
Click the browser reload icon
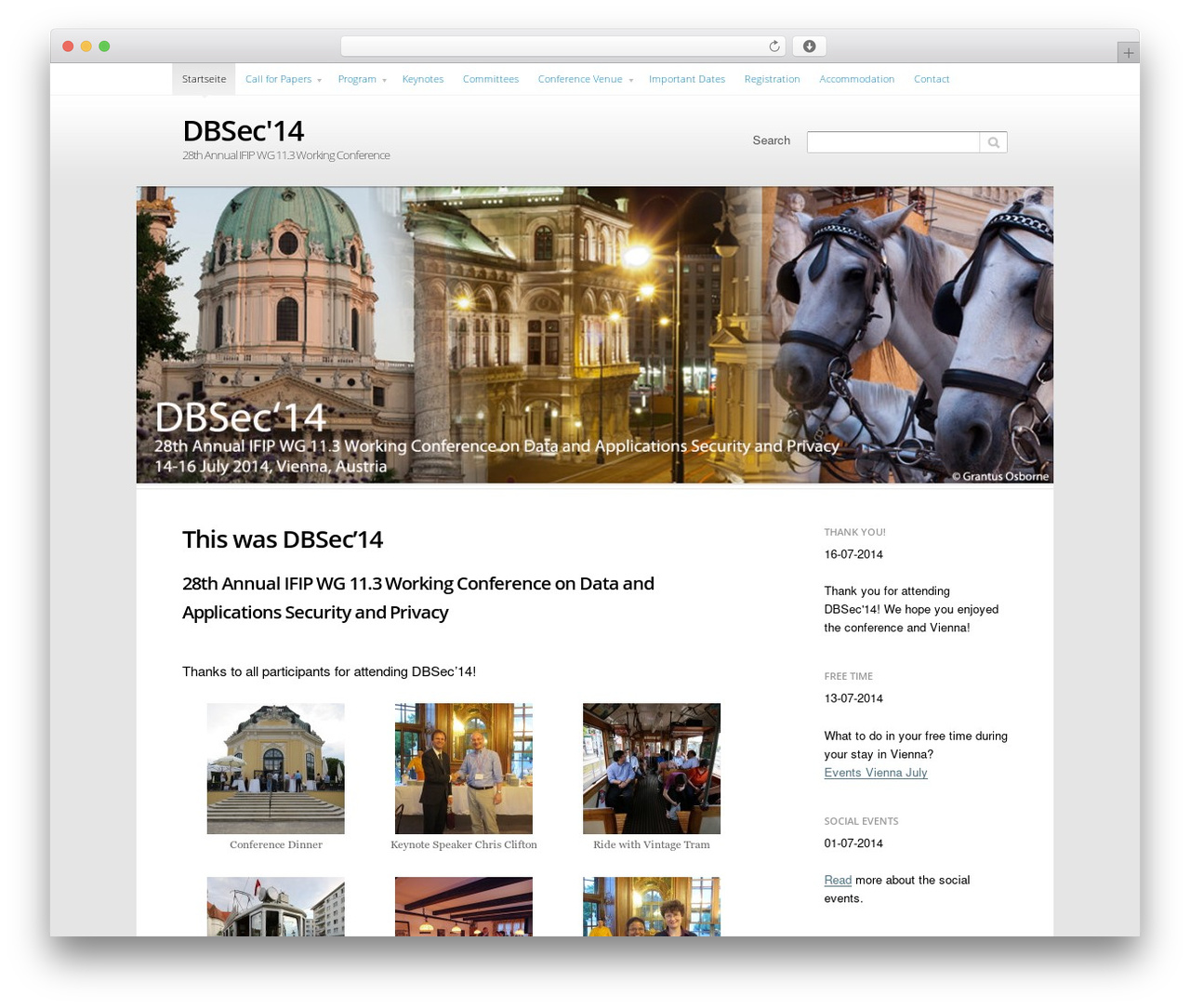[x=773, y=46]
